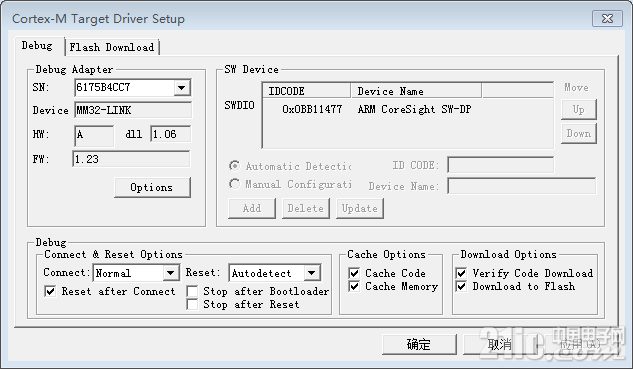Click the Device field showing MM32-LINK
Image resolution: width=633 pixels, height=369 pixels.
[x=133, y=110]
